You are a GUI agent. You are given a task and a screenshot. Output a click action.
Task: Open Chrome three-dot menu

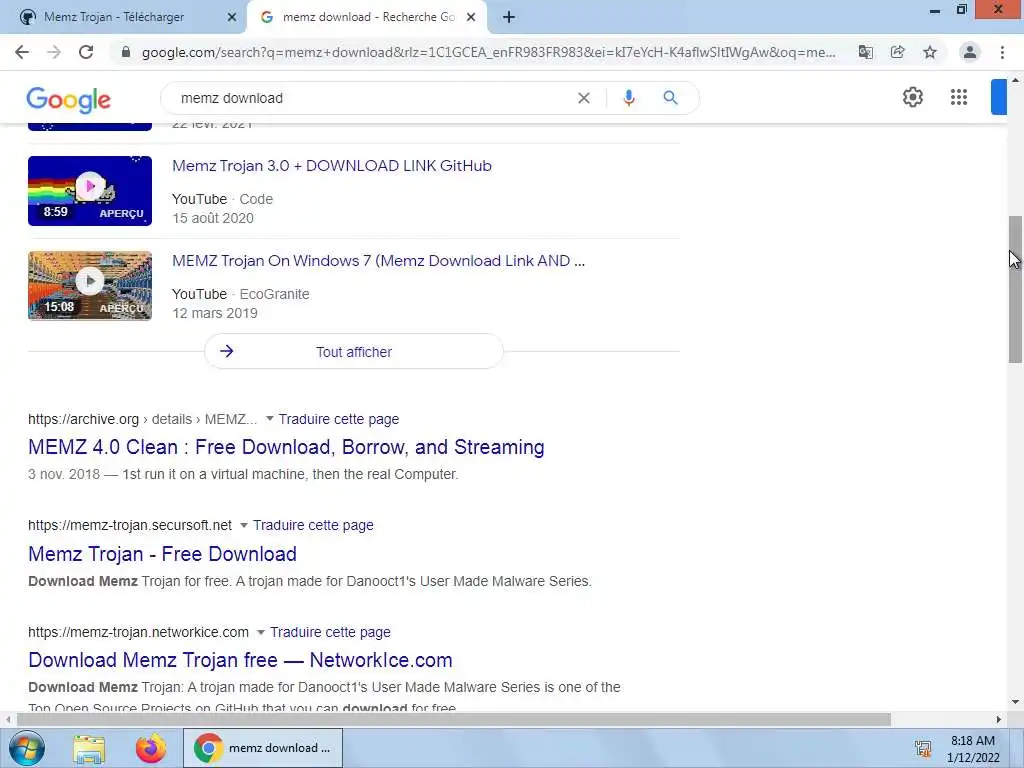click(x=1002, y=52)
